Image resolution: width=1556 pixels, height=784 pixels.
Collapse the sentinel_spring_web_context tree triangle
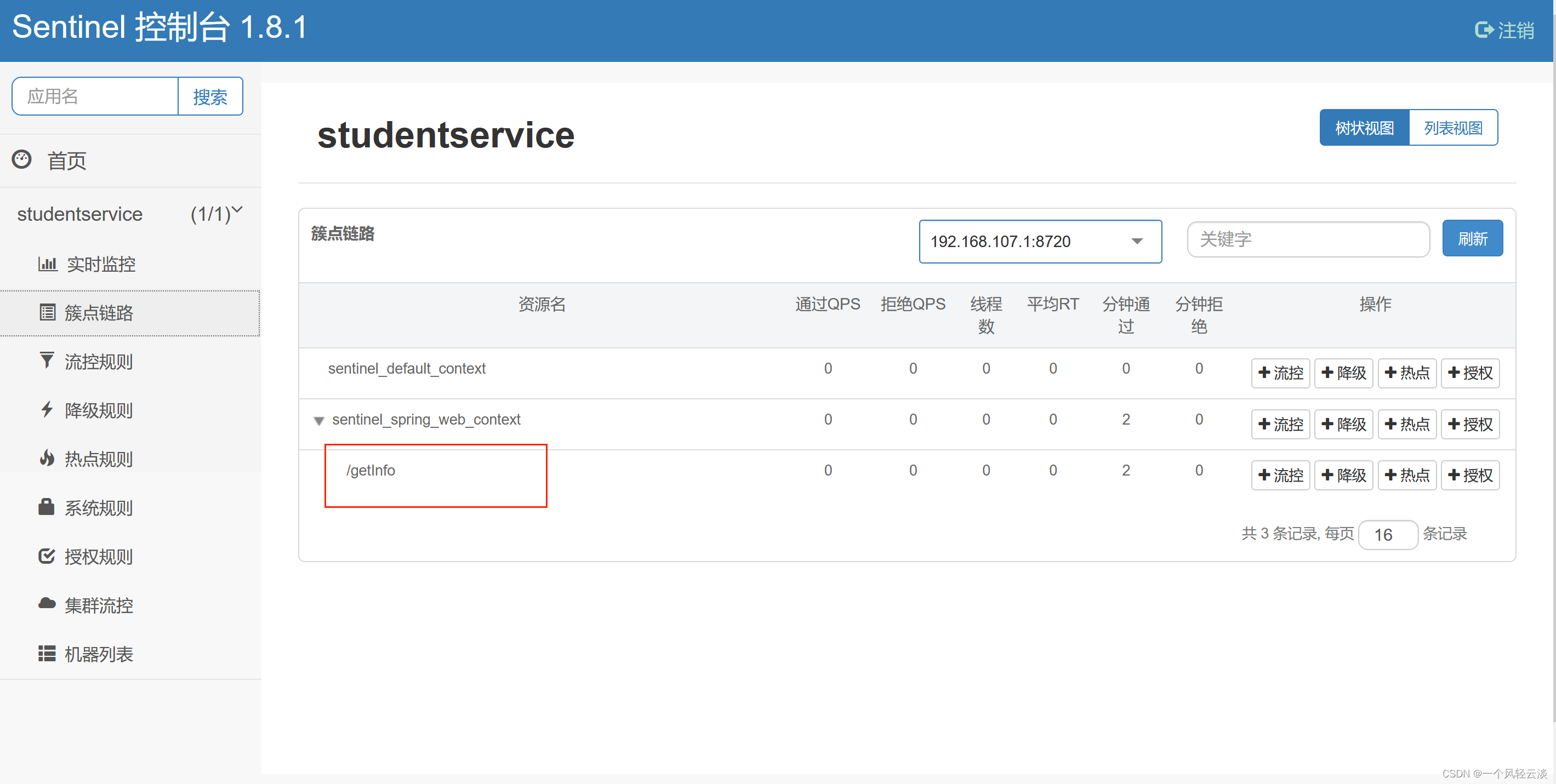(319, 420)
